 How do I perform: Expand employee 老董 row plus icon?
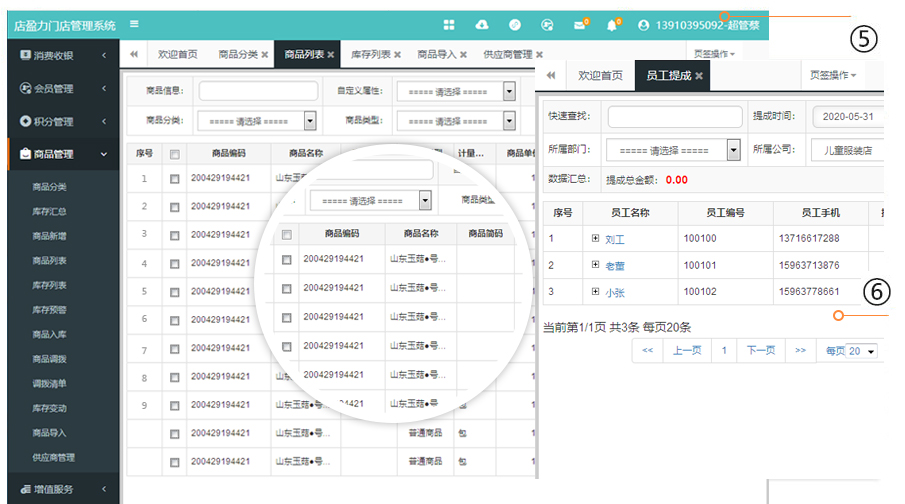(x=595, y=264)
